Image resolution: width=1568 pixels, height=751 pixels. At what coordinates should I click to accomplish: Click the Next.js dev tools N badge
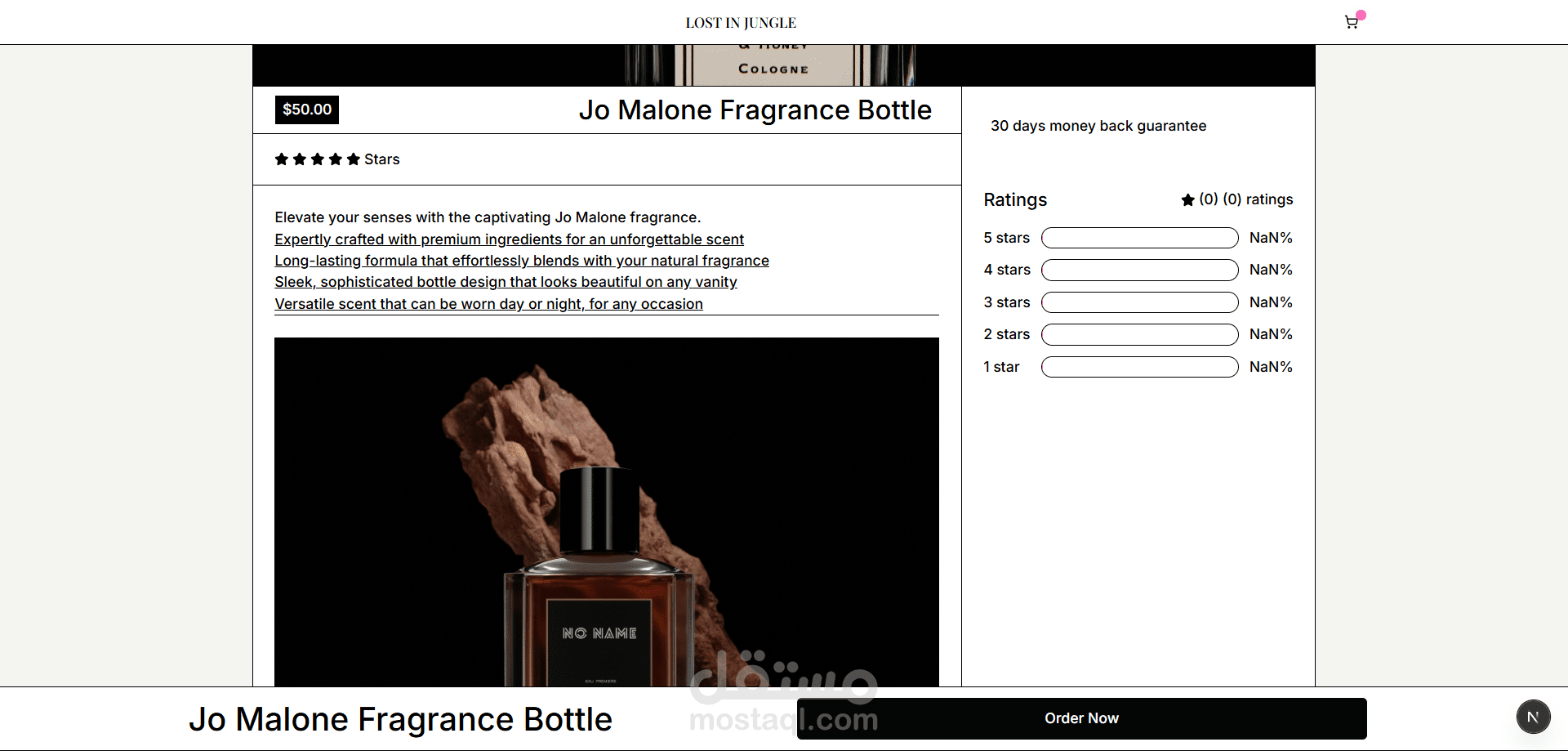pyautogui.click(x=1533, y=717)
